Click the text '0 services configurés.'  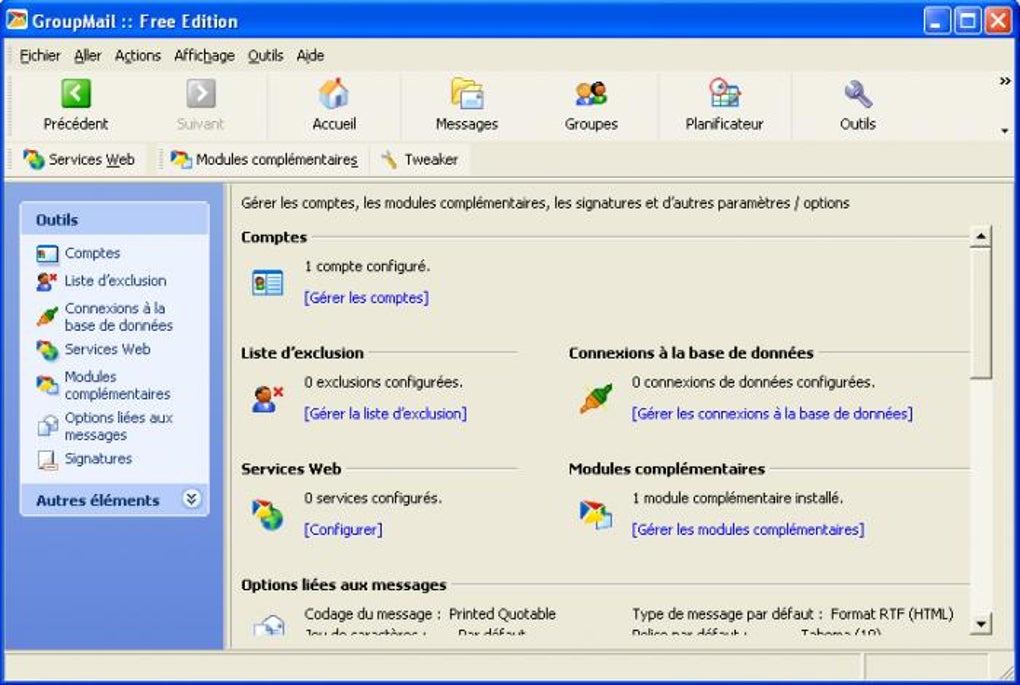coord(373,498)
